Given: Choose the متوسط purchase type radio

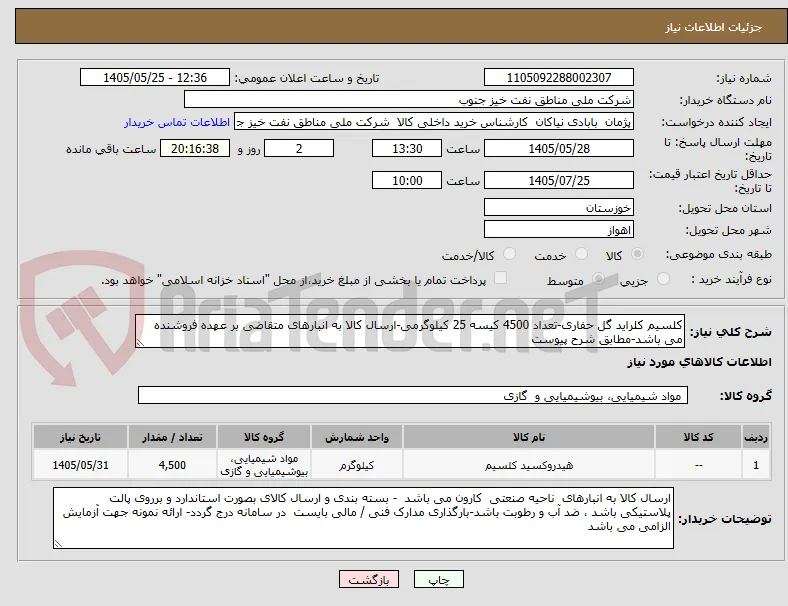Looking at the screenshot, I should coord(598,279).
